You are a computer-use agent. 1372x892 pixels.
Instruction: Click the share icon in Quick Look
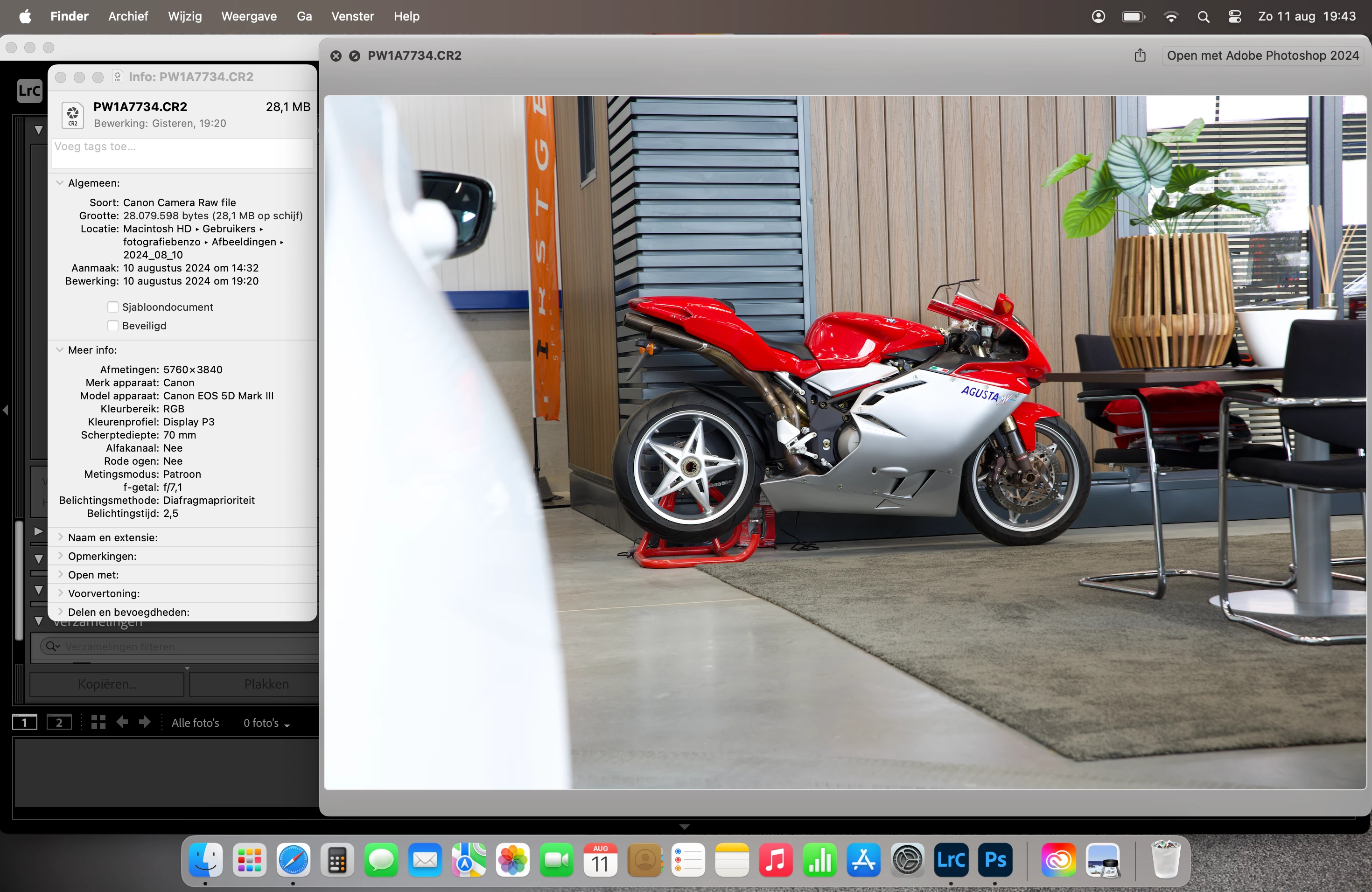pyautogui.click(x=1140, y=56)
